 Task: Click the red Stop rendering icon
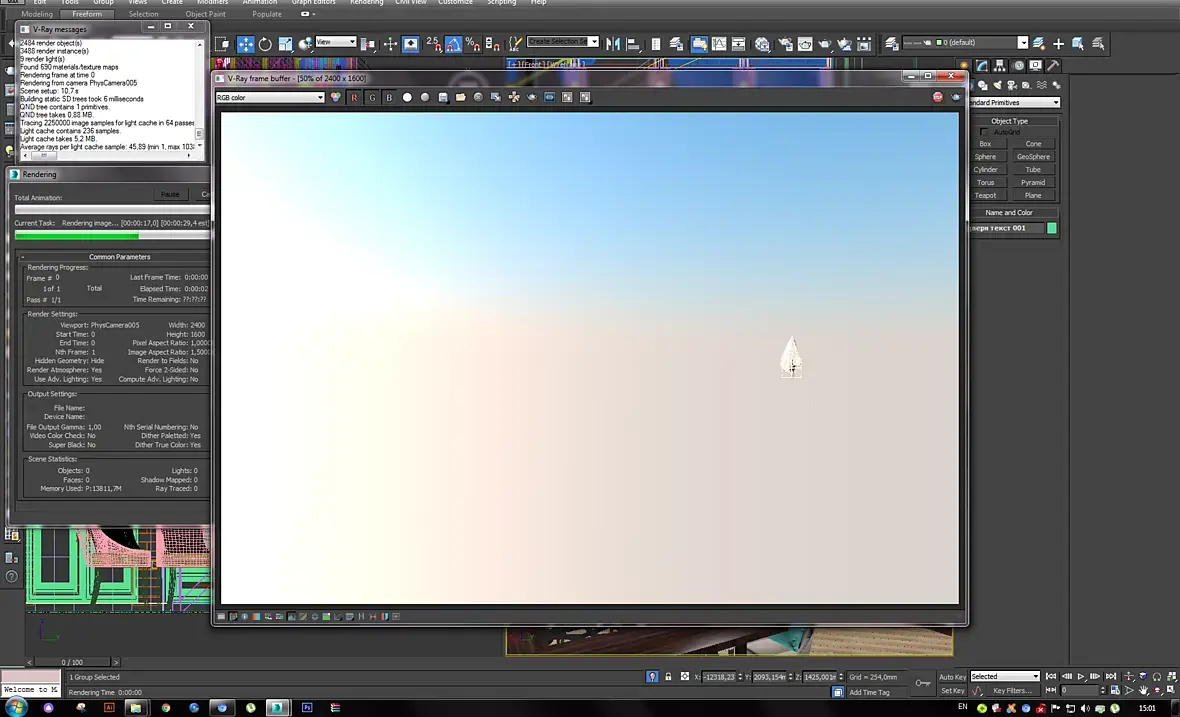tap(938, 97)
